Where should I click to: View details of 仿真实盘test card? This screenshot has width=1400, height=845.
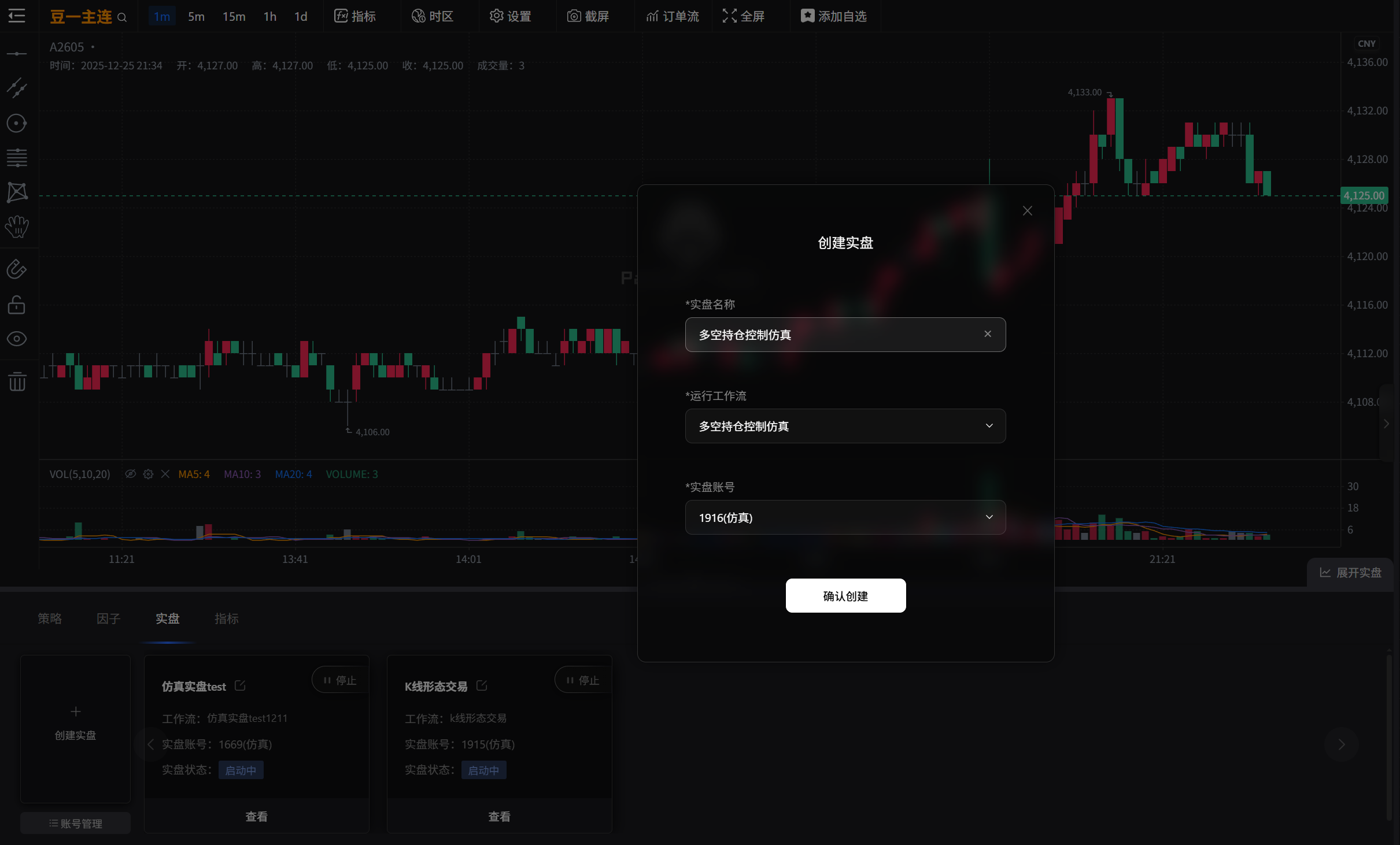click(x=257, y=816)
